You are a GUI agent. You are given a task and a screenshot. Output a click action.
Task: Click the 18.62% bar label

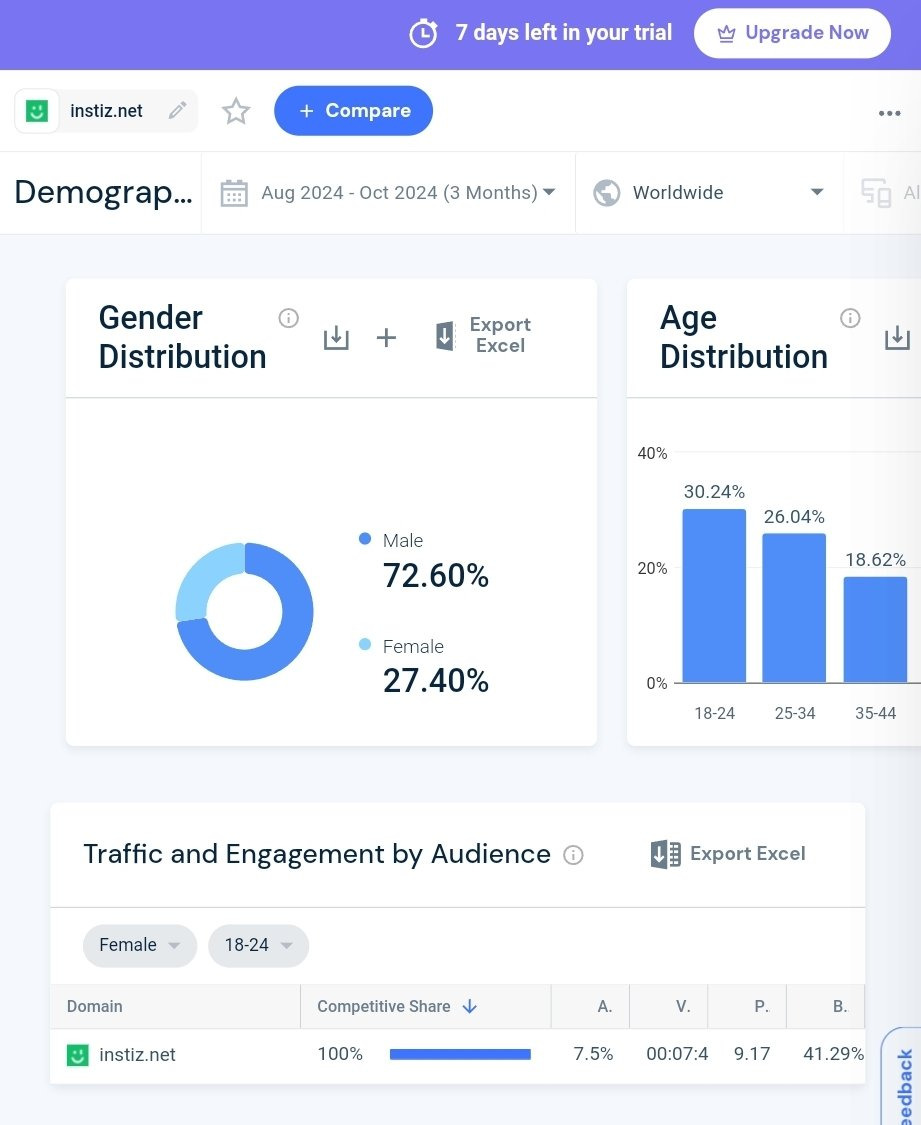[x=875, y=560]
